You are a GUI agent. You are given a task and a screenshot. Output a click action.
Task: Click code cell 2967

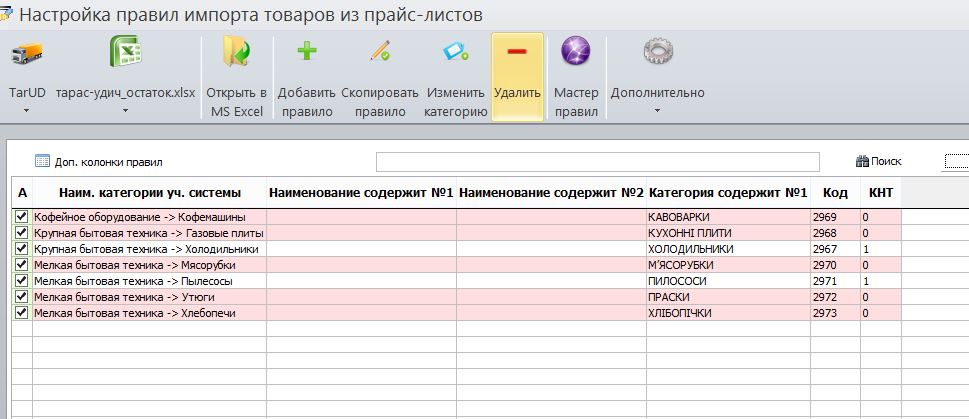tap(835, 249)
